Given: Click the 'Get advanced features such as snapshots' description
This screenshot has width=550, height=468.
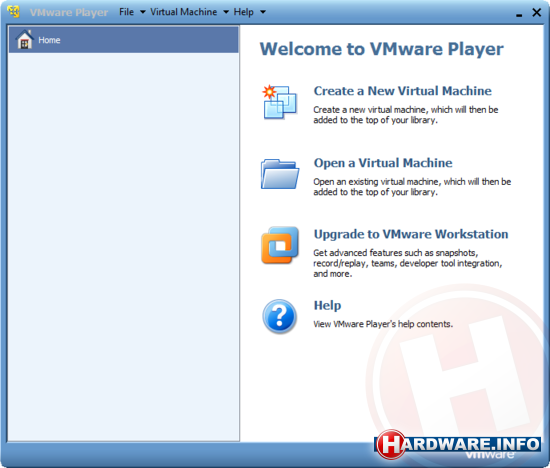Looking at the screenshot, I should pos(408,263).
